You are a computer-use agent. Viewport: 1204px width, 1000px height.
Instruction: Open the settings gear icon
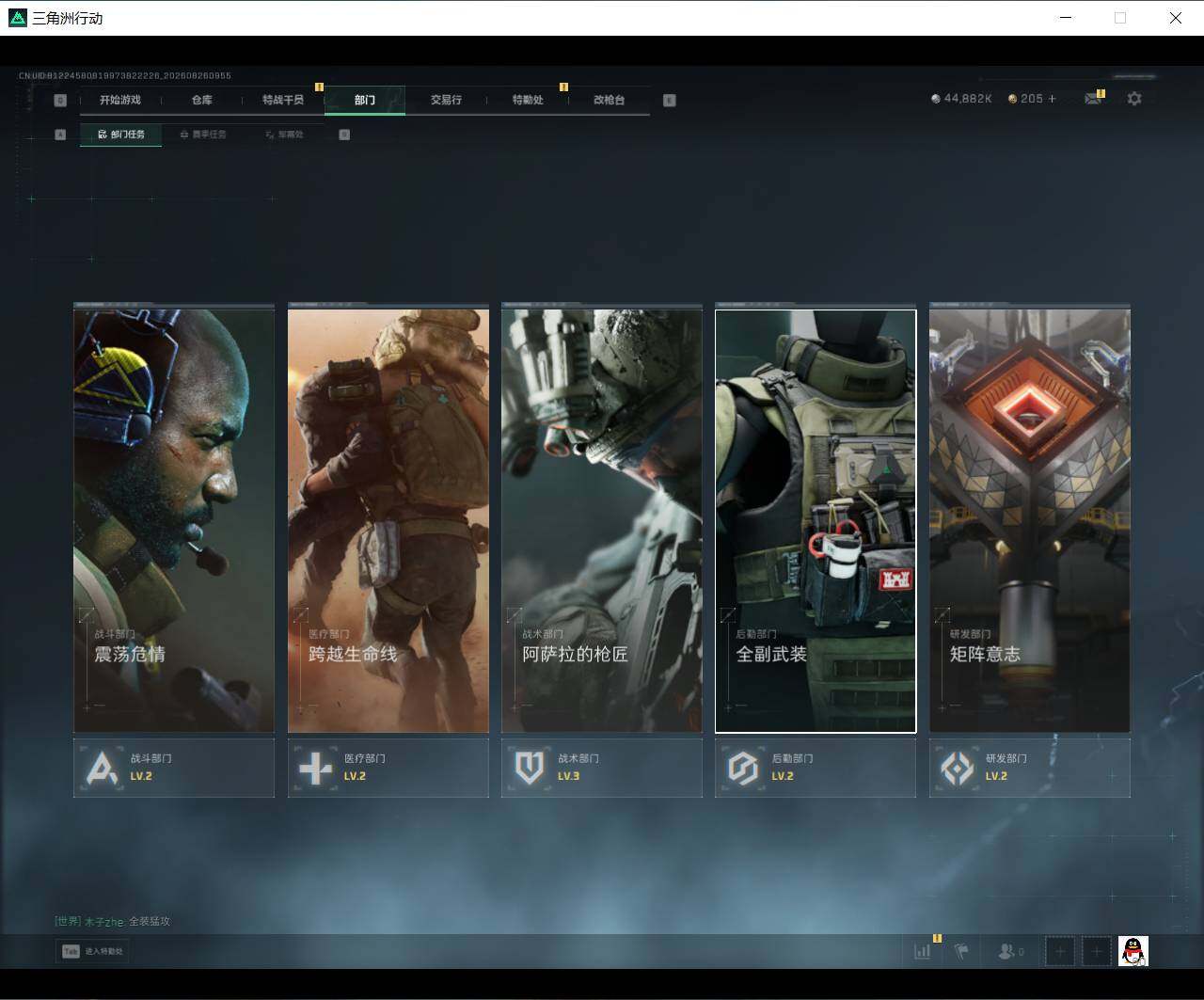(1134, 98)
